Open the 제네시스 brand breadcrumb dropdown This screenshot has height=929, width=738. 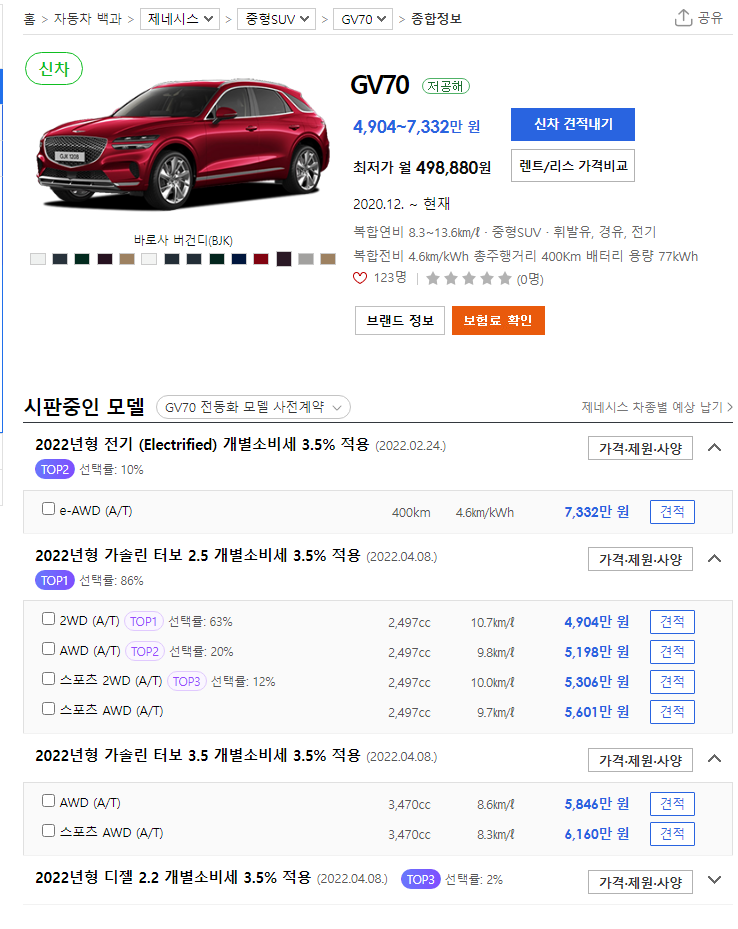click(180, 19)
